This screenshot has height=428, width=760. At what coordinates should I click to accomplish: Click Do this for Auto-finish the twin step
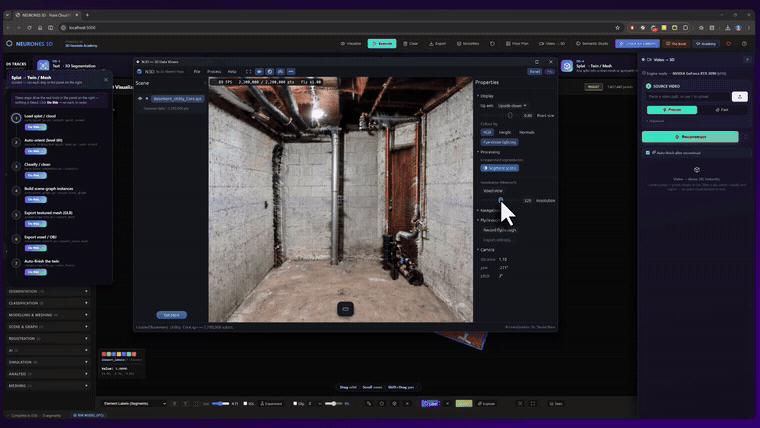tap(35, 272)
